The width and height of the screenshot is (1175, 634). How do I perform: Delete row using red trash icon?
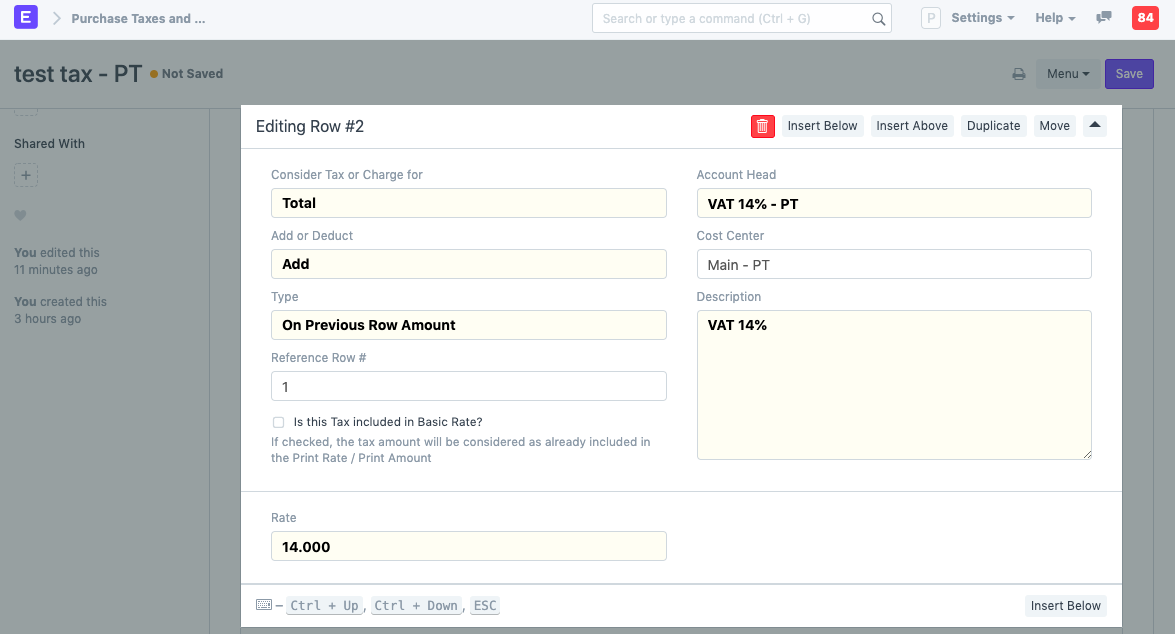tap(762, 126)
